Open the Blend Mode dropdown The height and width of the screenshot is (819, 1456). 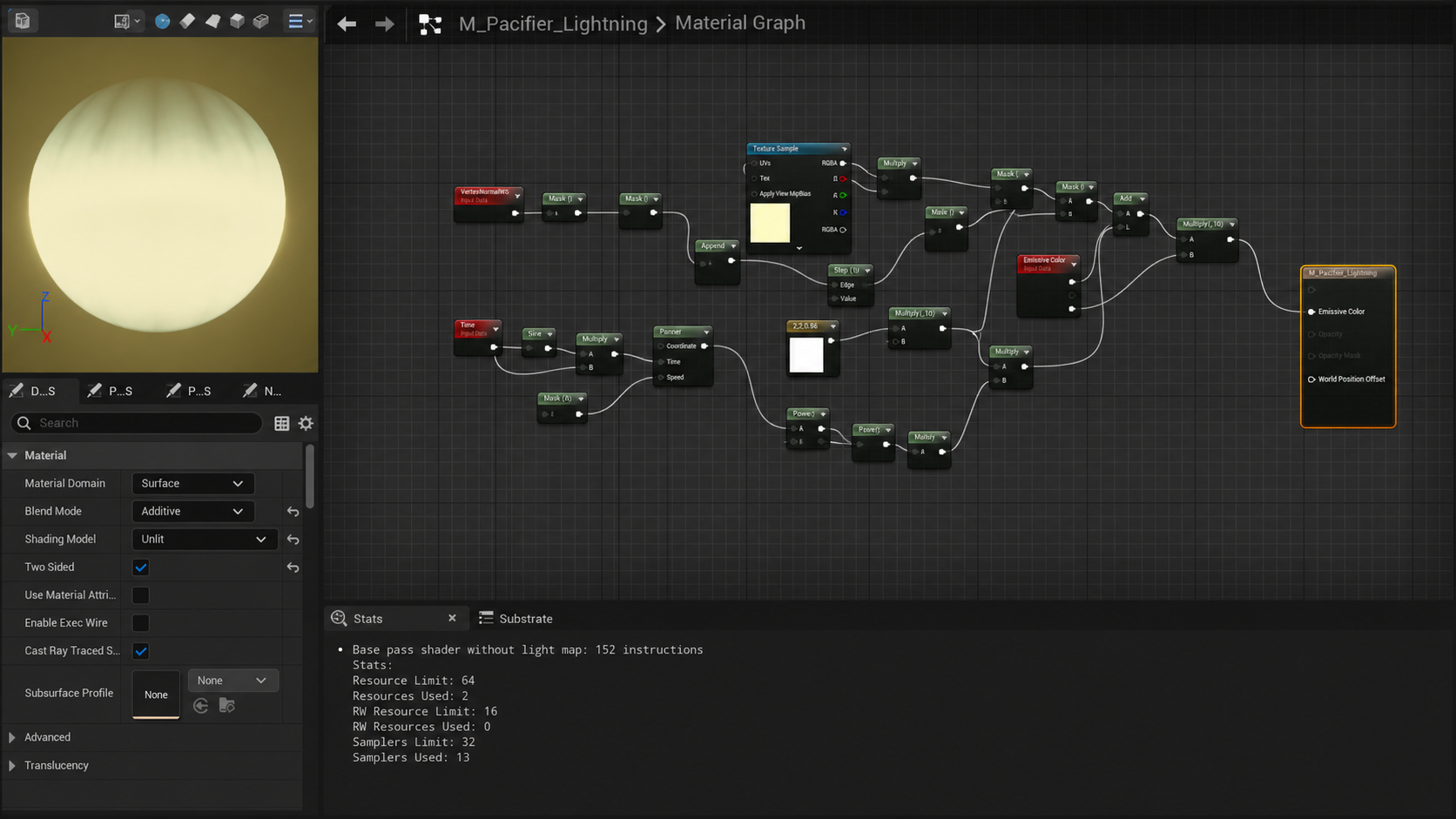(x=192, y=511)
